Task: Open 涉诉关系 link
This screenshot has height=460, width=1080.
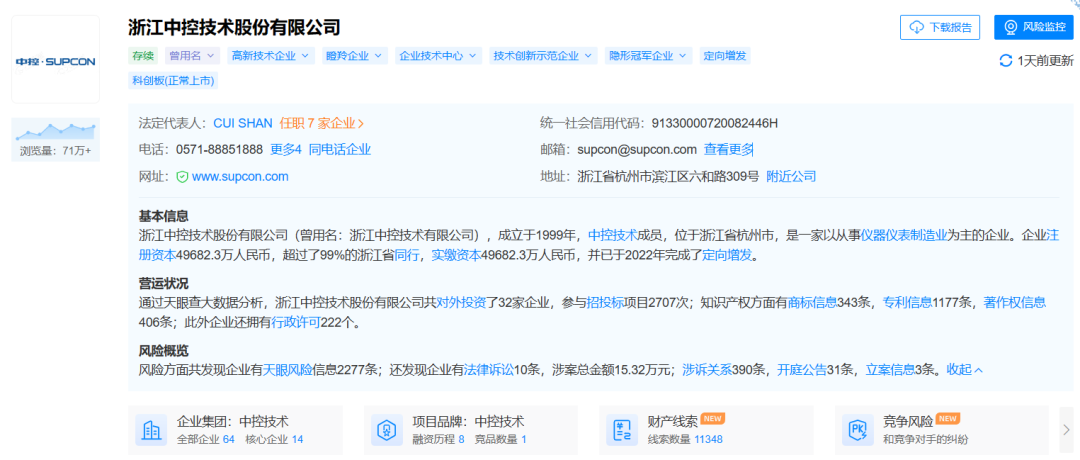Action: 707,370
